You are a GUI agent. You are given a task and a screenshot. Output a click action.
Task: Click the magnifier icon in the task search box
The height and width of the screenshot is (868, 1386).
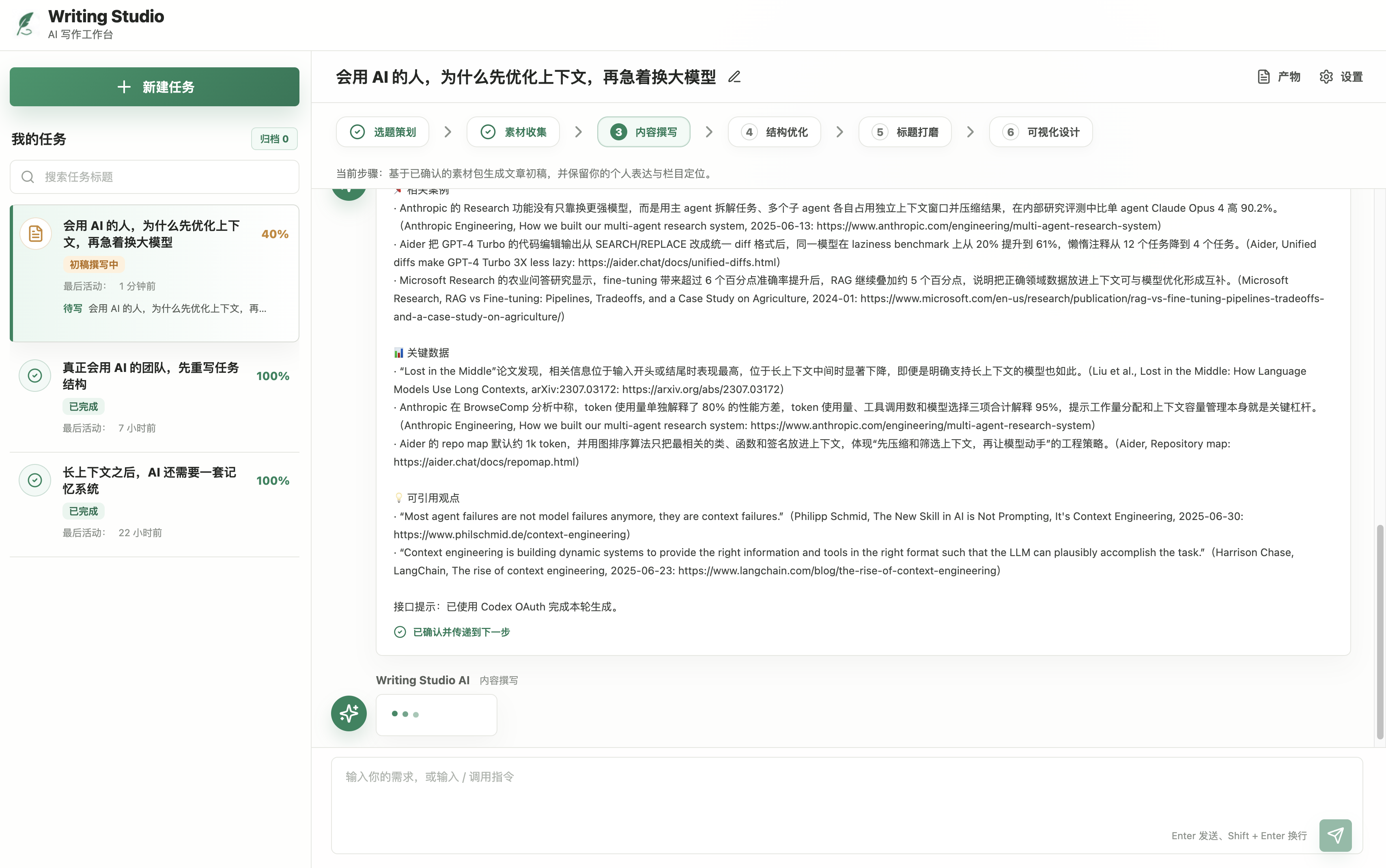(28, 177)
